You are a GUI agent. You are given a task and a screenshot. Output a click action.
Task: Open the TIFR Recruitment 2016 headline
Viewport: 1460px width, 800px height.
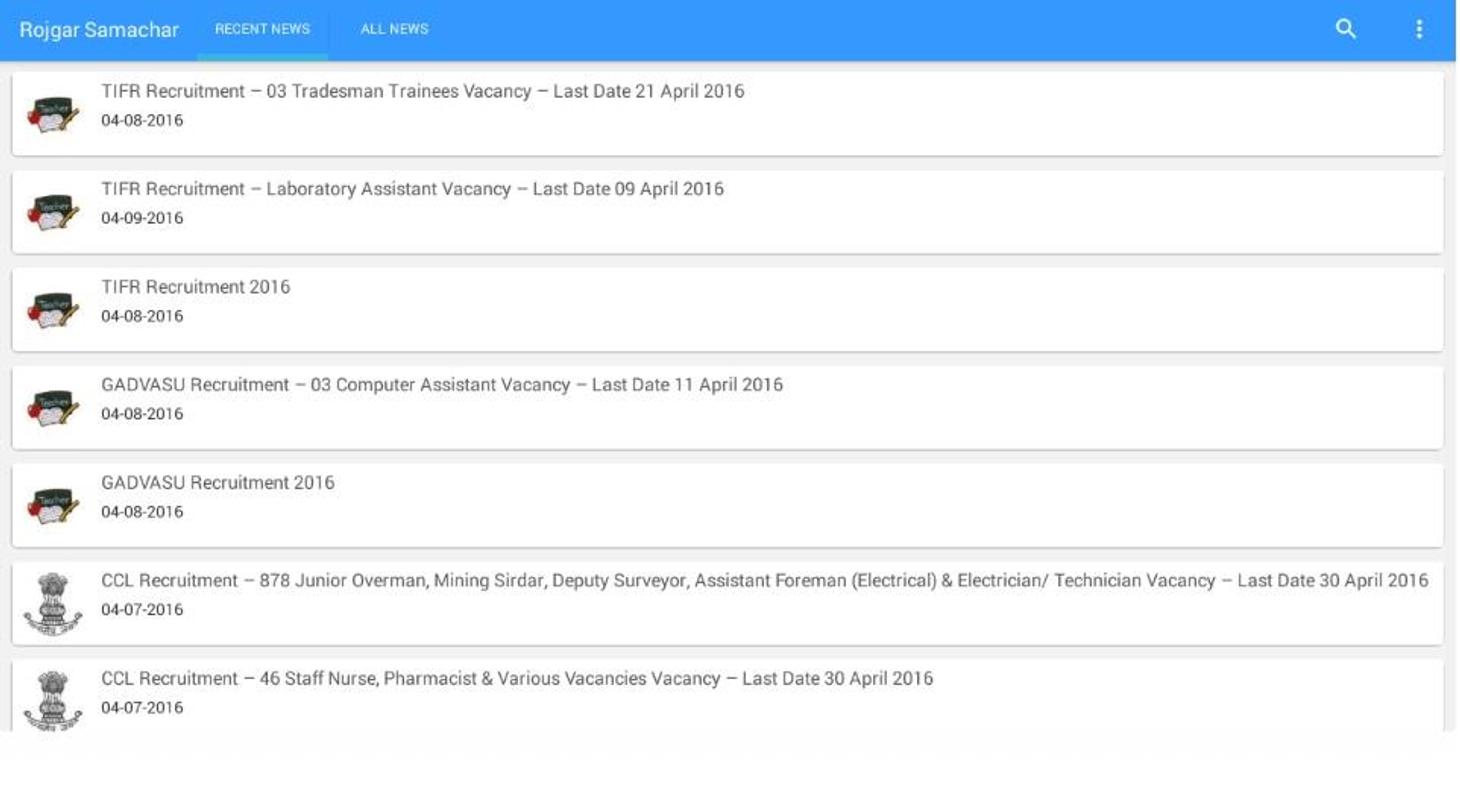tap(196, 287)
